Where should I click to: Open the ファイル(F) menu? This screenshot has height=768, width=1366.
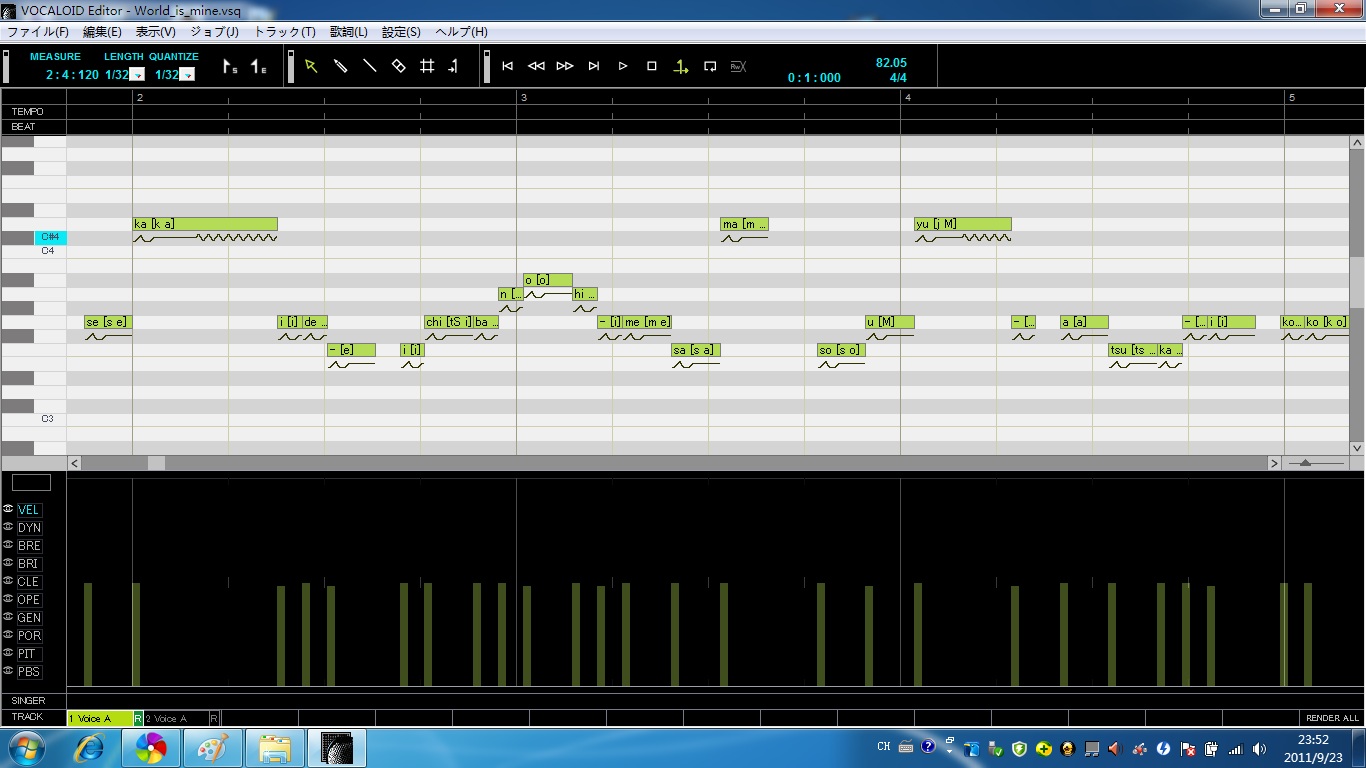click(38, 32)
